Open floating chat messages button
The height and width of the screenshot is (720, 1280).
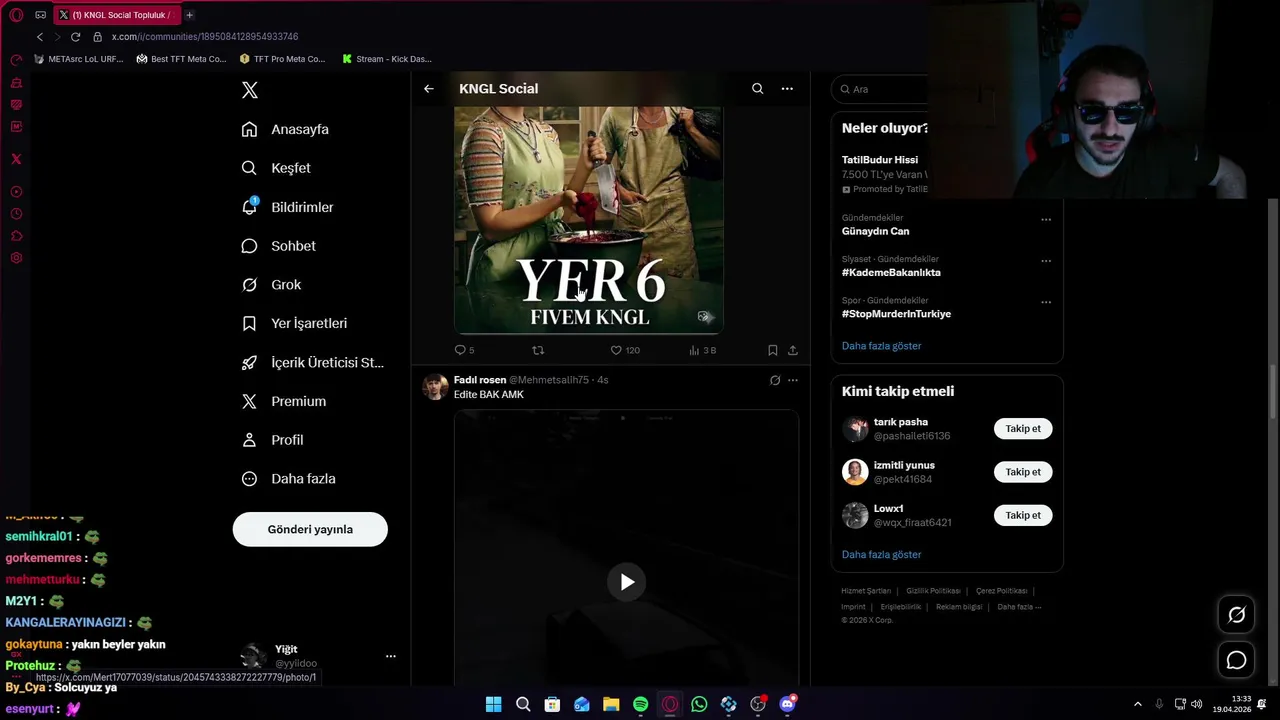1237,660
